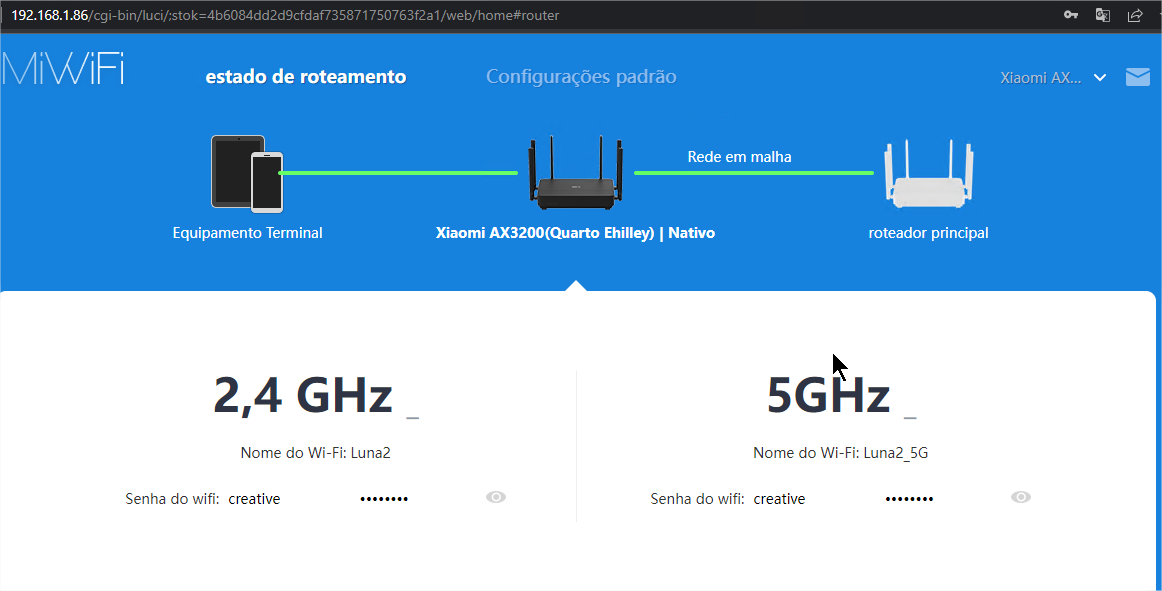Reveal the 2,4 GHz Wi-Fi password
1162x591 pixels.
point(495,496)
